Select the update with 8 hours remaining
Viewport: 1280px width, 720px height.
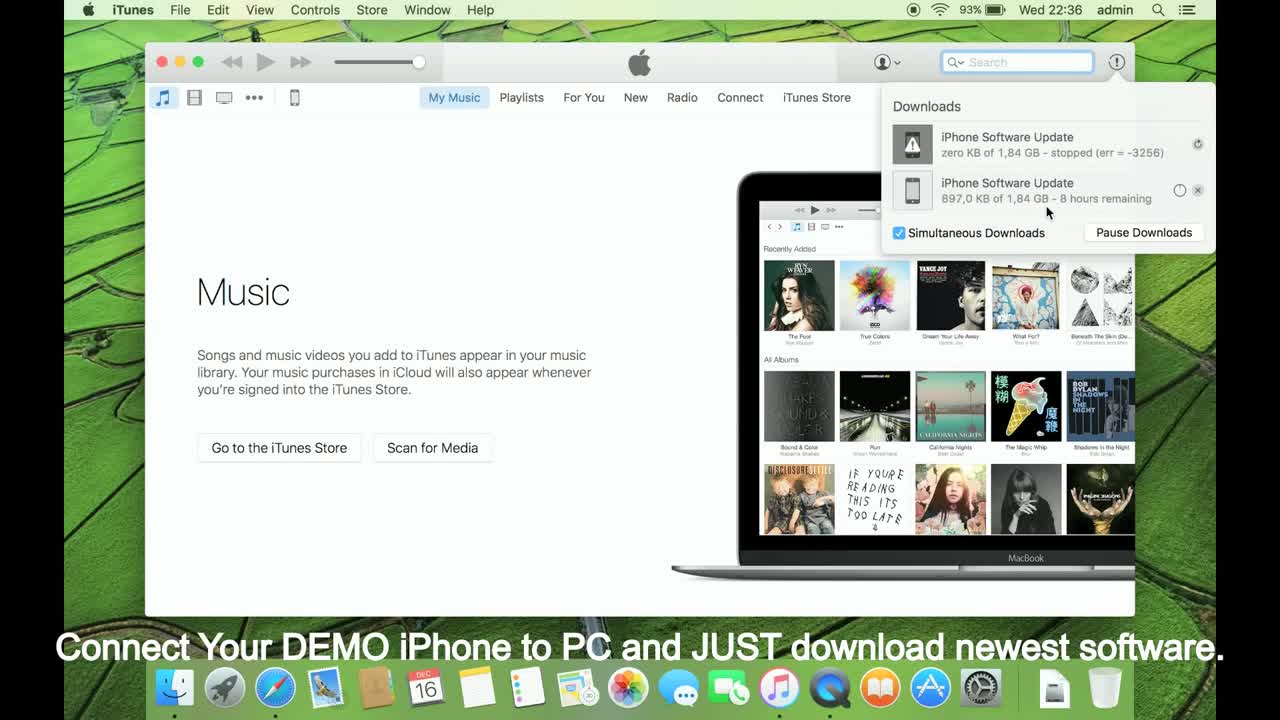point(1048,190)
